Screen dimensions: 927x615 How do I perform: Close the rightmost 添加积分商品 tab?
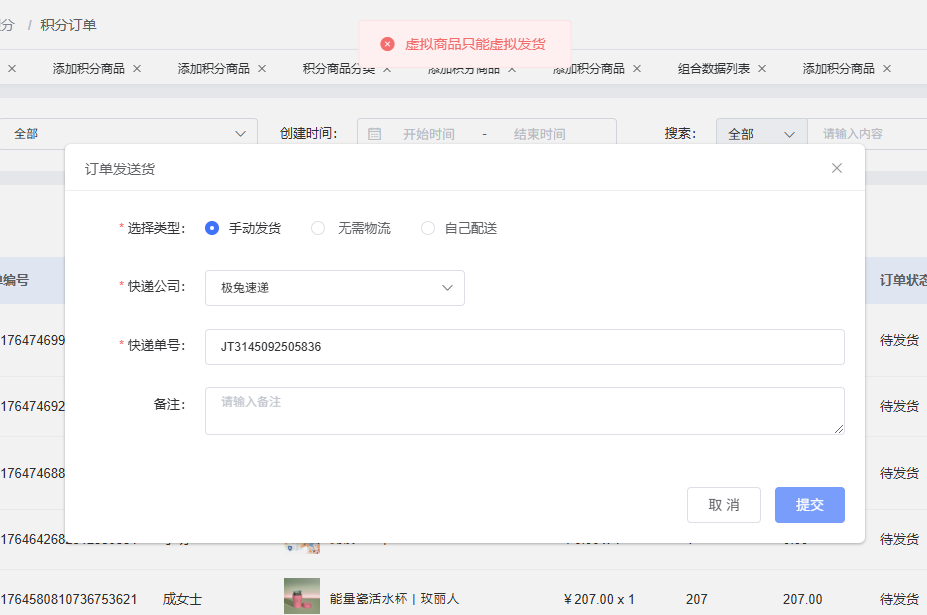[887, 69]
